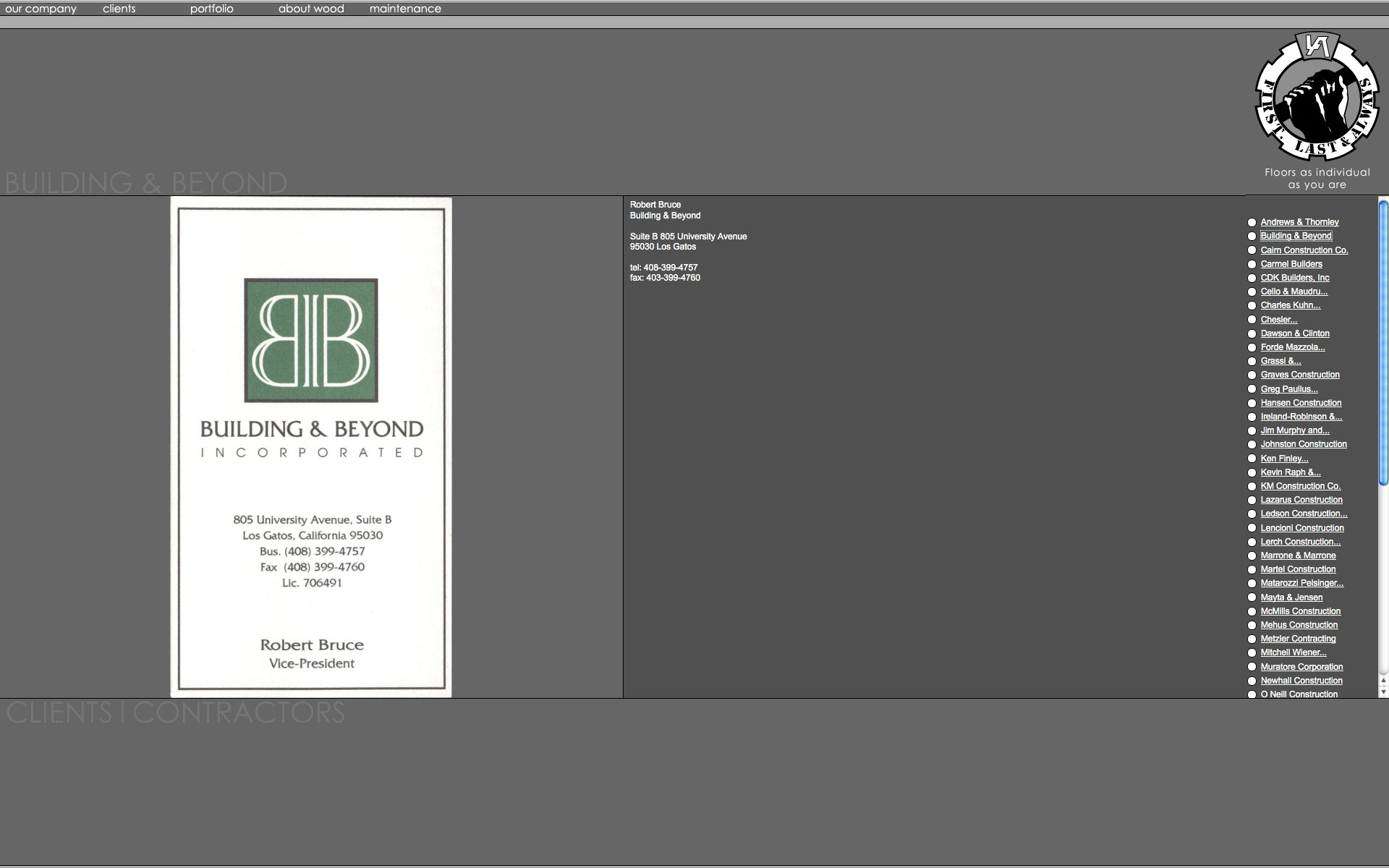The width and height of the screenshot is (1389, 868).
Task: Select the radio button for Cairn Construction Co.
Action: pyautogui.click(x=1252, y=250)
